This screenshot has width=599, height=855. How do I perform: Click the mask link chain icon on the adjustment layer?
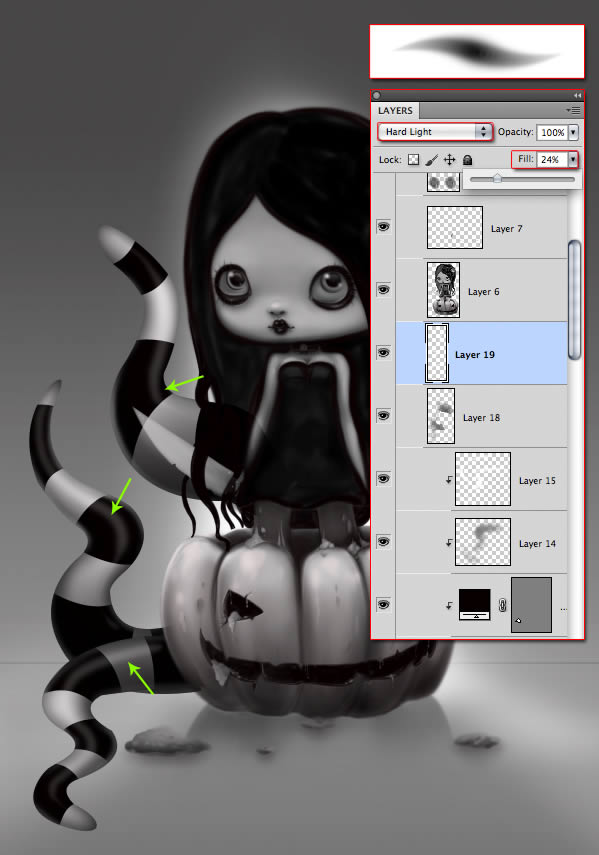click(502, 605)
